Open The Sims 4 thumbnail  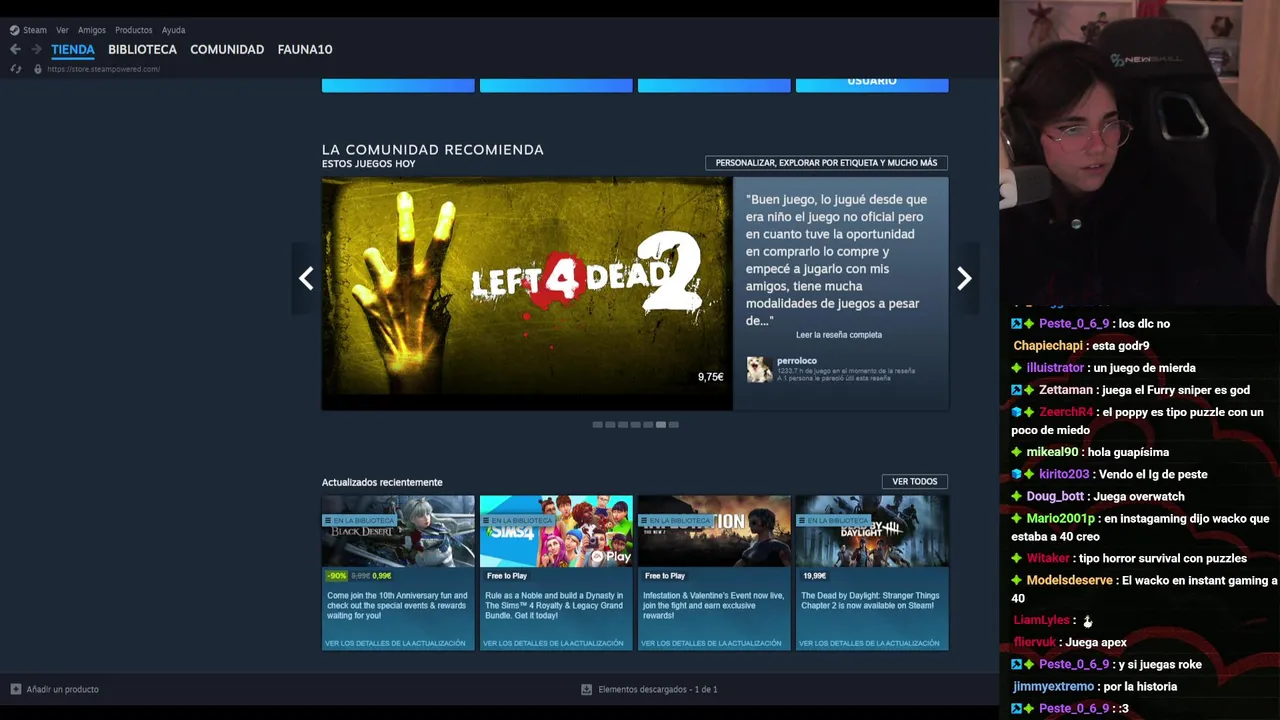[x=556, y=531]
